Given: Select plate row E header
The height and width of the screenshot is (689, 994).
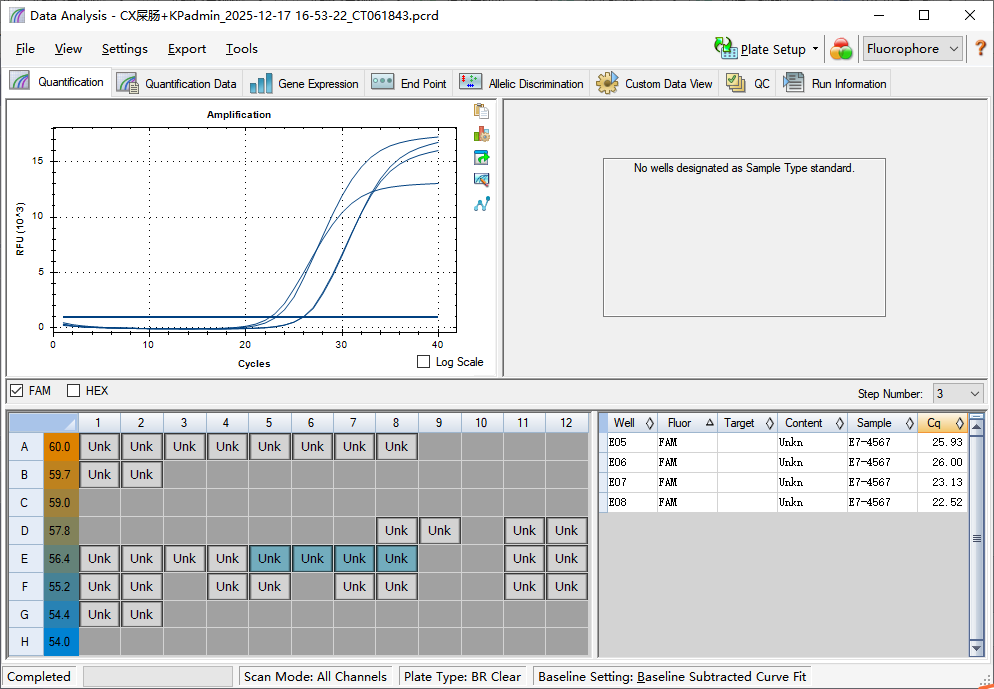Looking at the screenshot, I should click(25, 558).
